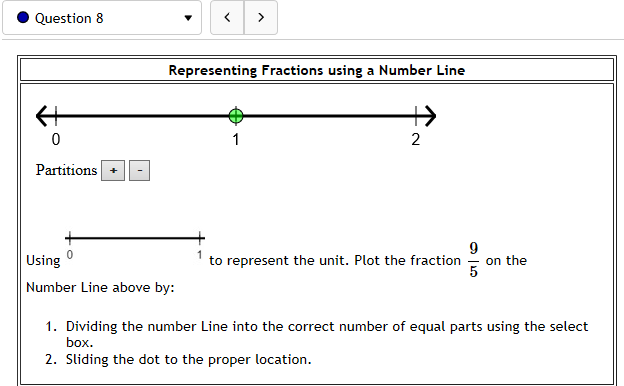
Task: Click the tick mark at 2 on number line
Action: [416, 116]
